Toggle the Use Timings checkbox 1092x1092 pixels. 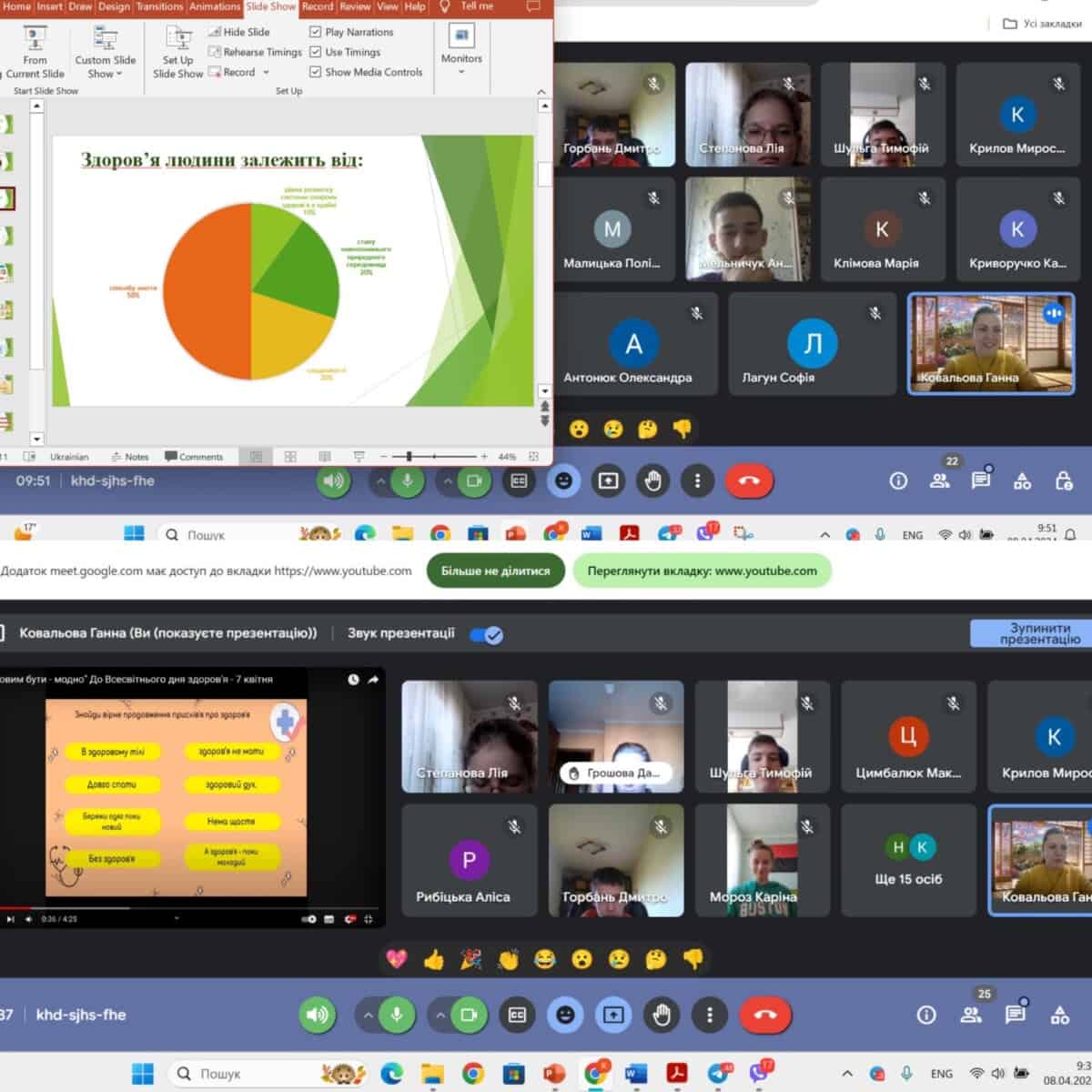pos(316,52)
